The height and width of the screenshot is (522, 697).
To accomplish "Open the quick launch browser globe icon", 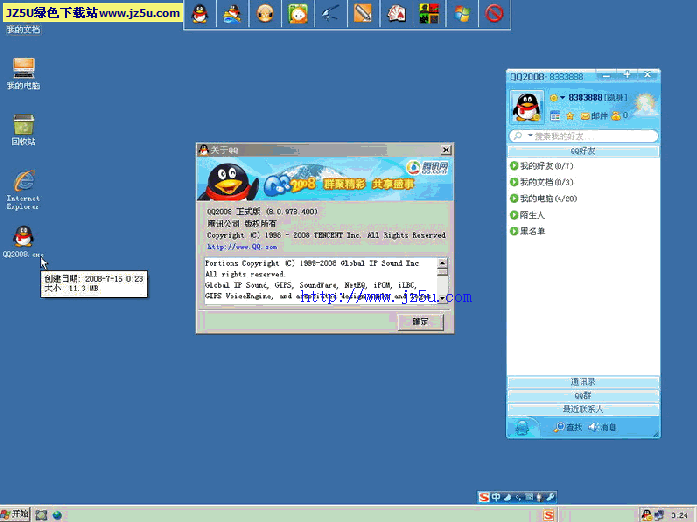I will pyautogui.click(x=57, y=515).
